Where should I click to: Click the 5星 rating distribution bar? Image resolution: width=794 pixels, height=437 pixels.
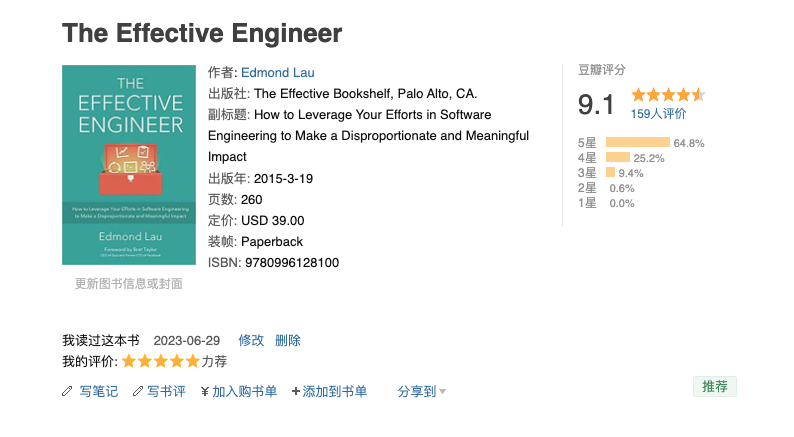pyautogui.click(x=637, y=143)
